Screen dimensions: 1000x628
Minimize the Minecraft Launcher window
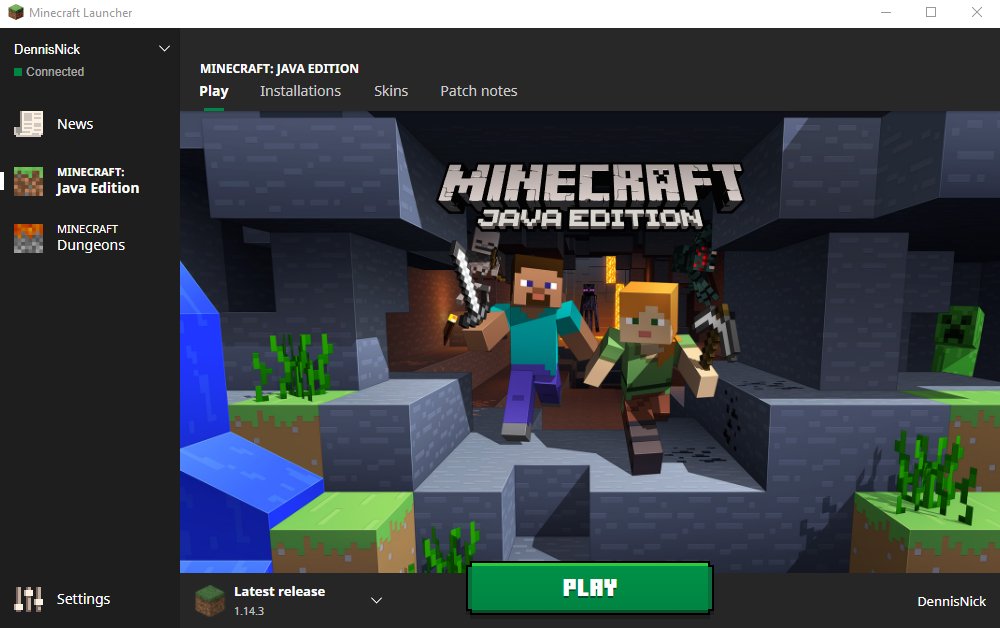pyautogui.click(x=886, y=12)
